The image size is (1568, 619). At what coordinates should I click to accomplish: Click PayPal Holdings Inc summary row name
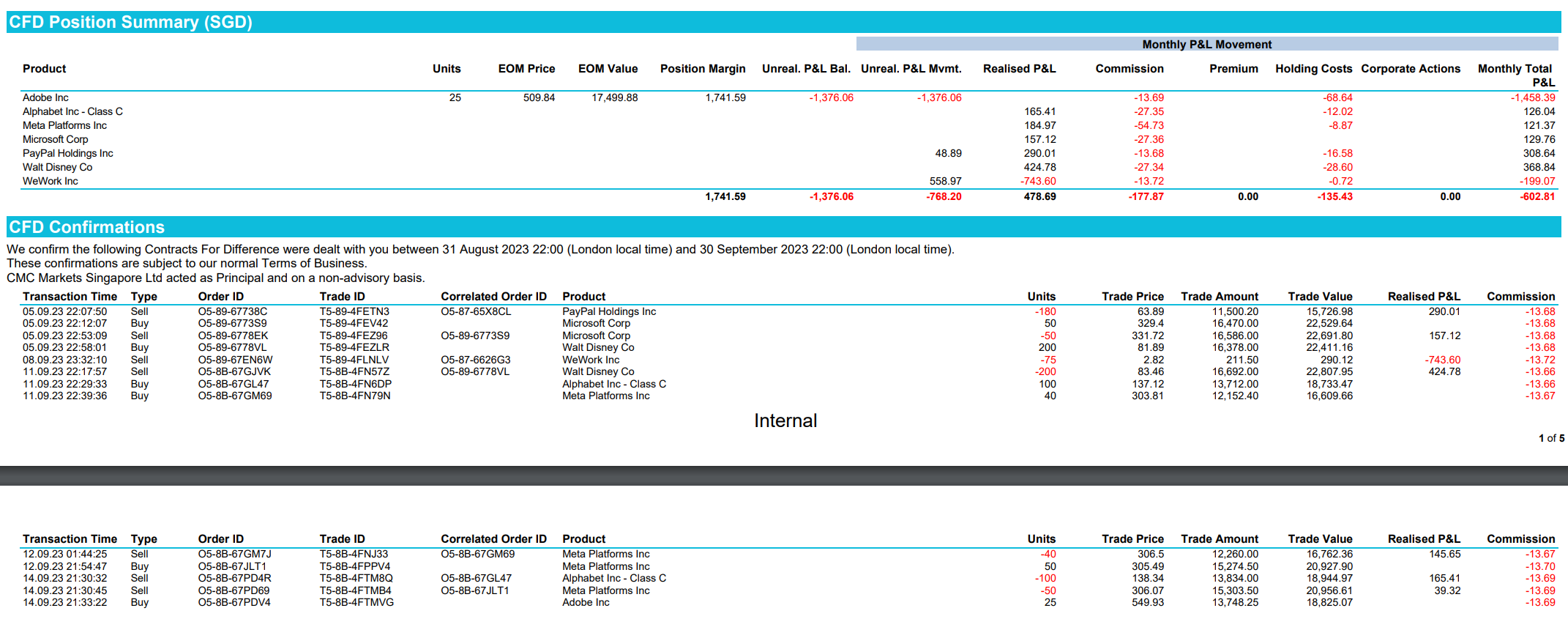tap(67, 153)
